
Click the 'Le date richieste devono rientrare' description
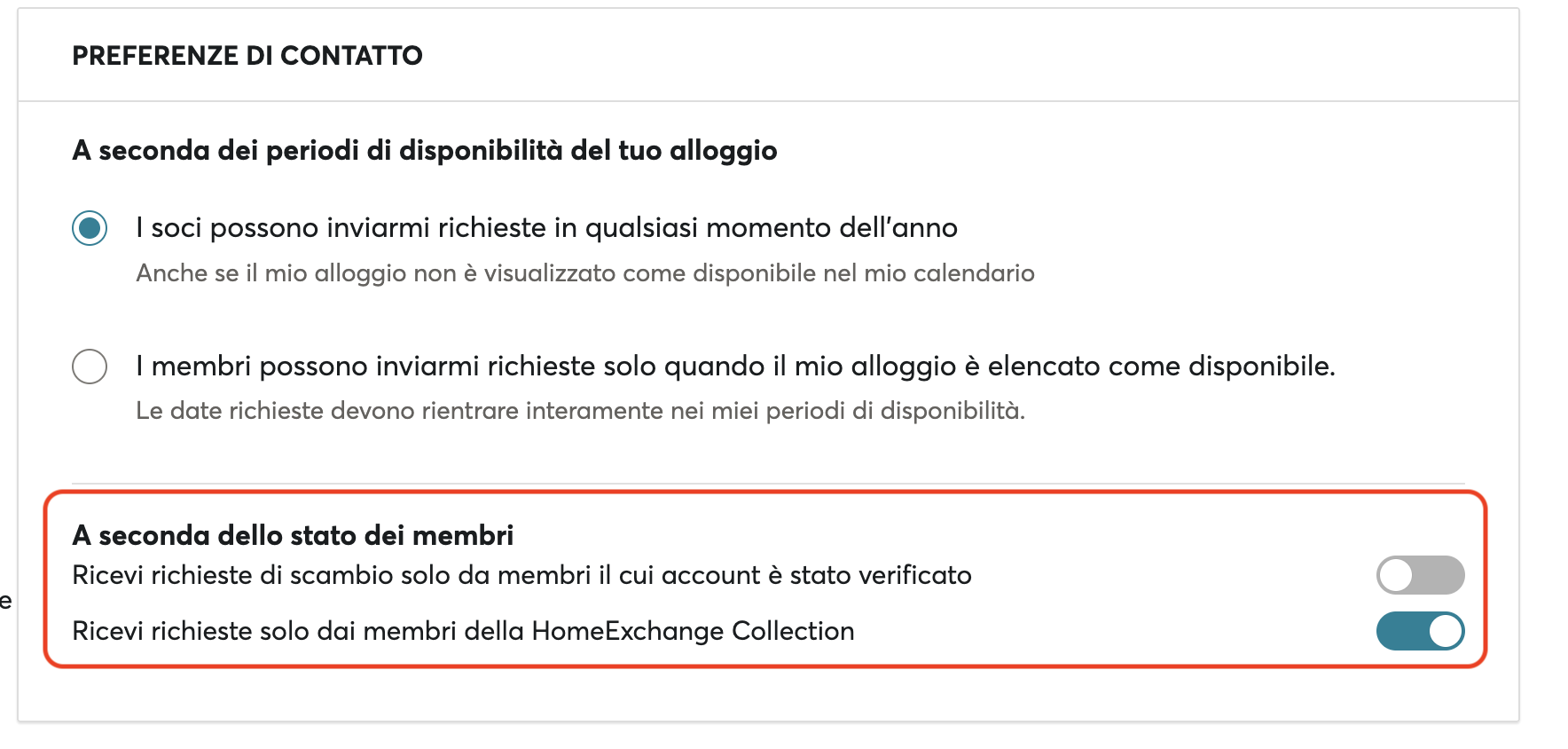click(580, 411)
